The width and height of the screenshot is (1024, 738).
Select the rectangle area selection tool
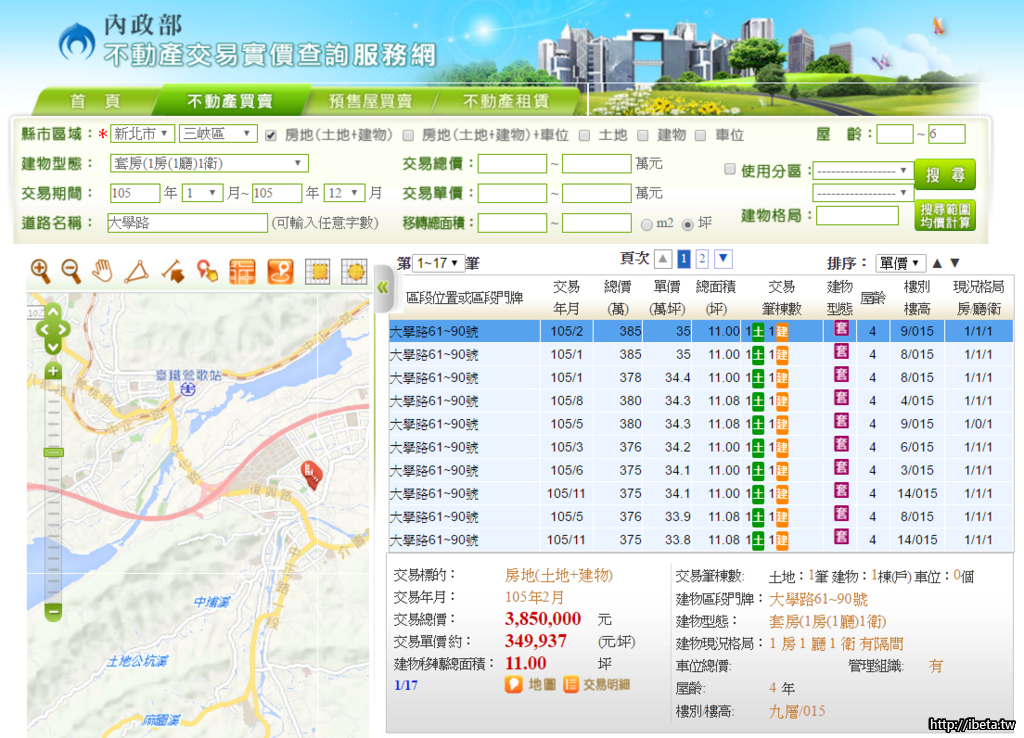(x=317, y=270)
